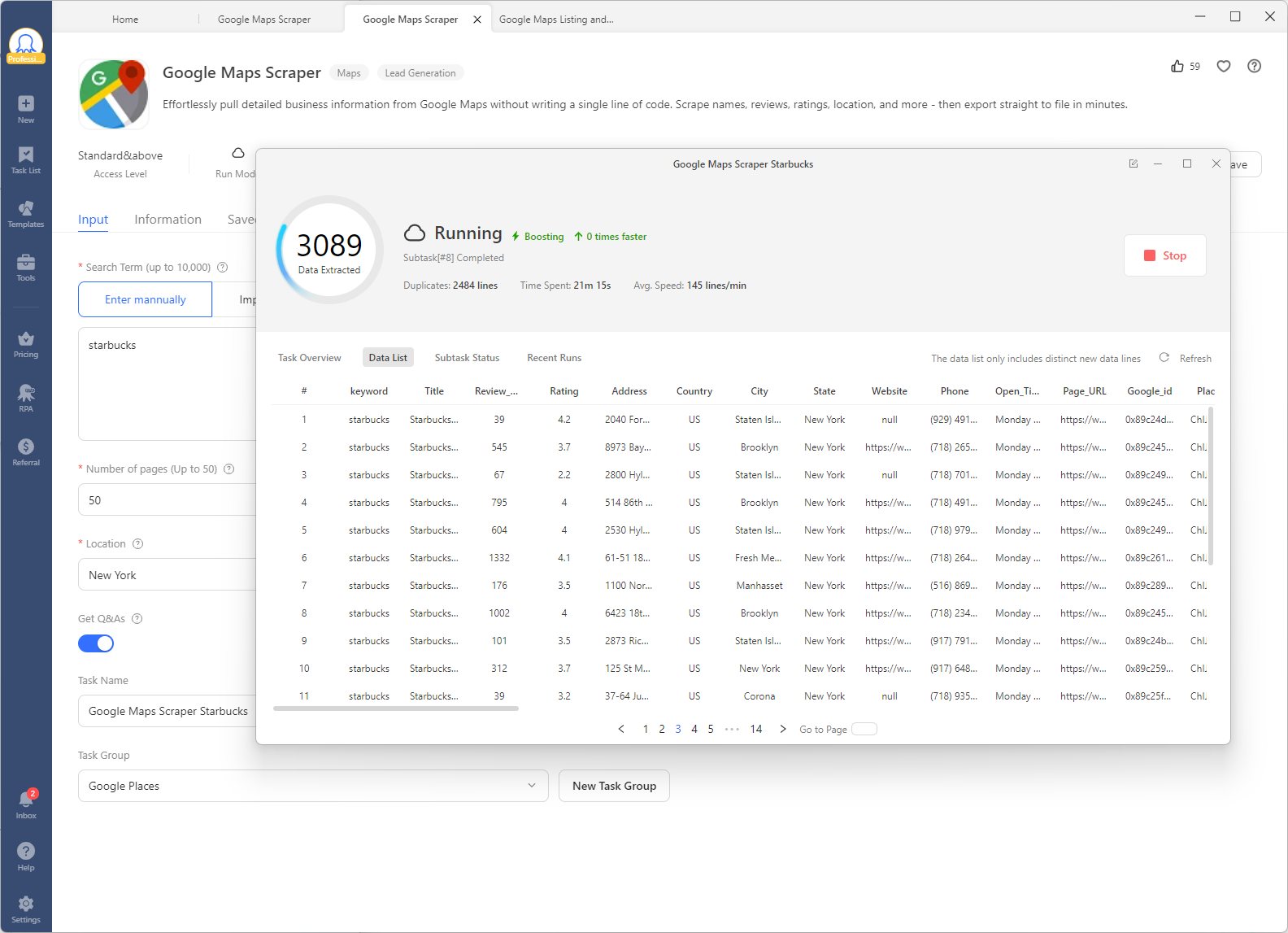Toggle the Get Q&As switch
This screenshot has height=933, width=1288.
96,643
